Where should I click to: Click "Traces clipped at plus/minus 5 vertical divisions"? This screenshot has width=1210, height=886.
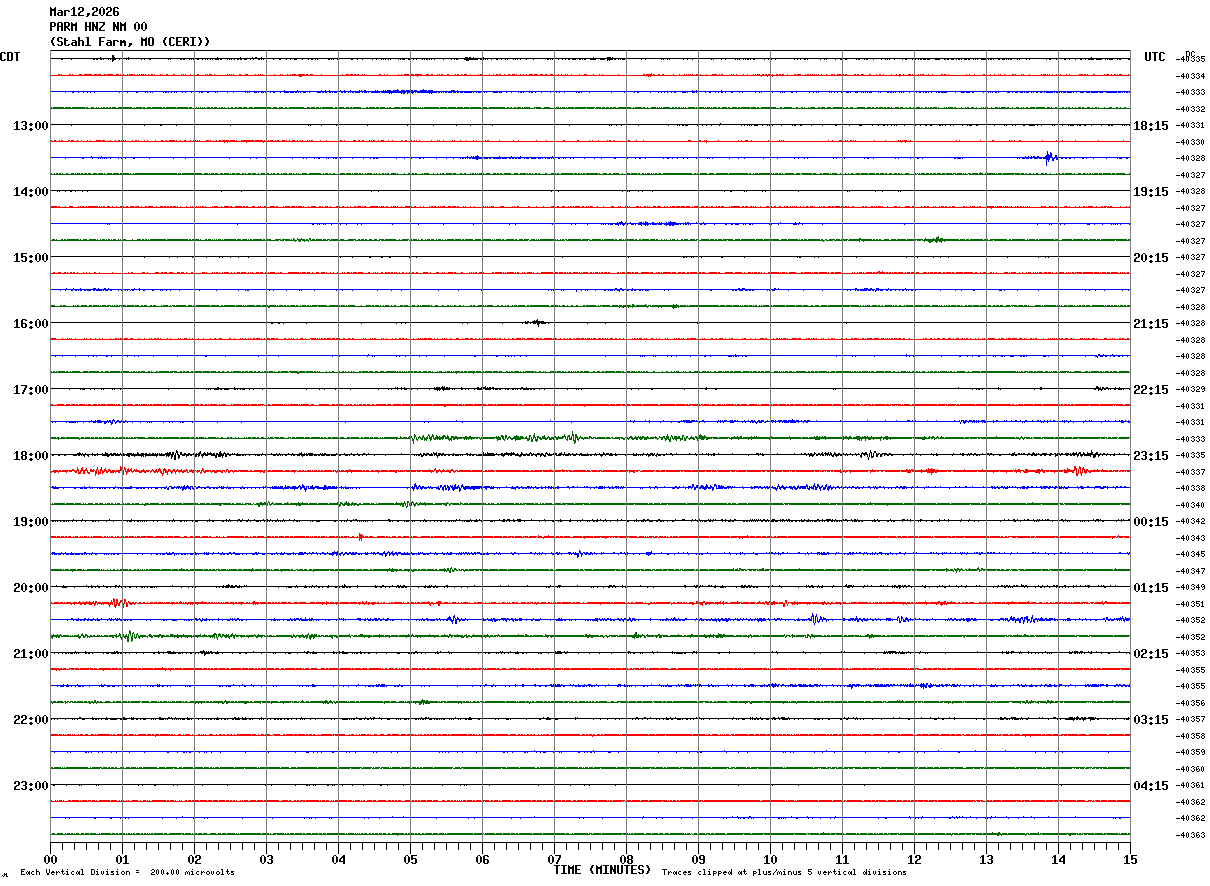(x=784, y=872)
